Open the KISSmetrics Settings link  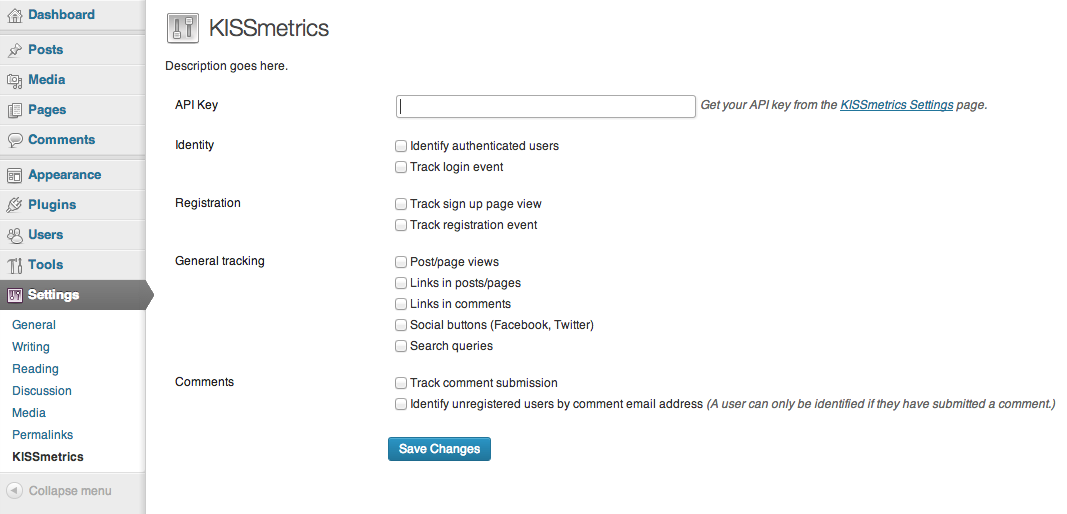coord(896,105)
